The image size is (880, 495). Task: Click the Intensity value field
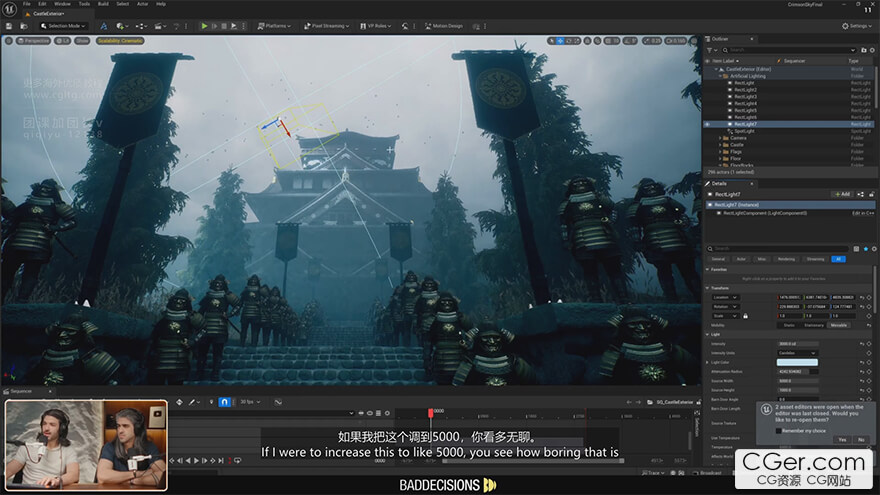click(797, 344)
